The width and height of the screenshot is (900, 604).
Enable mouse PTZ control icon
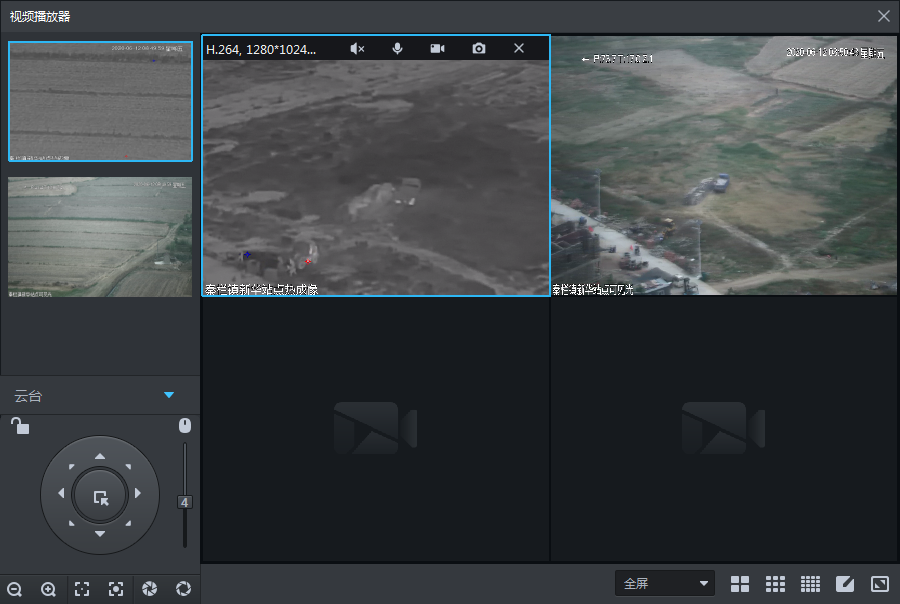click(184, 426)
